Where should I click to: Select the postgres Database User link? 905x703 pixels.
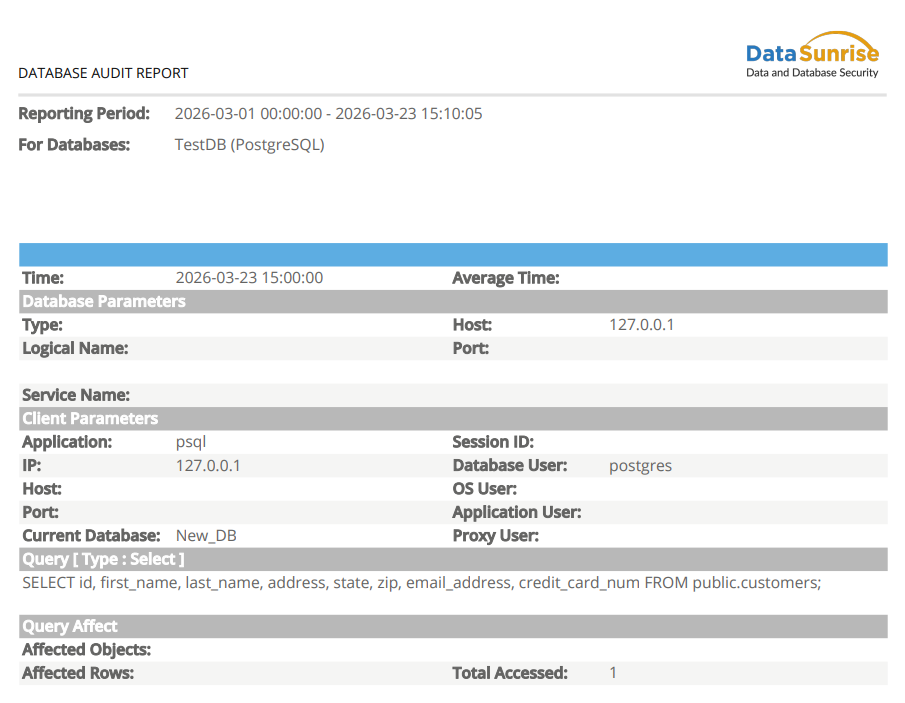640,465
